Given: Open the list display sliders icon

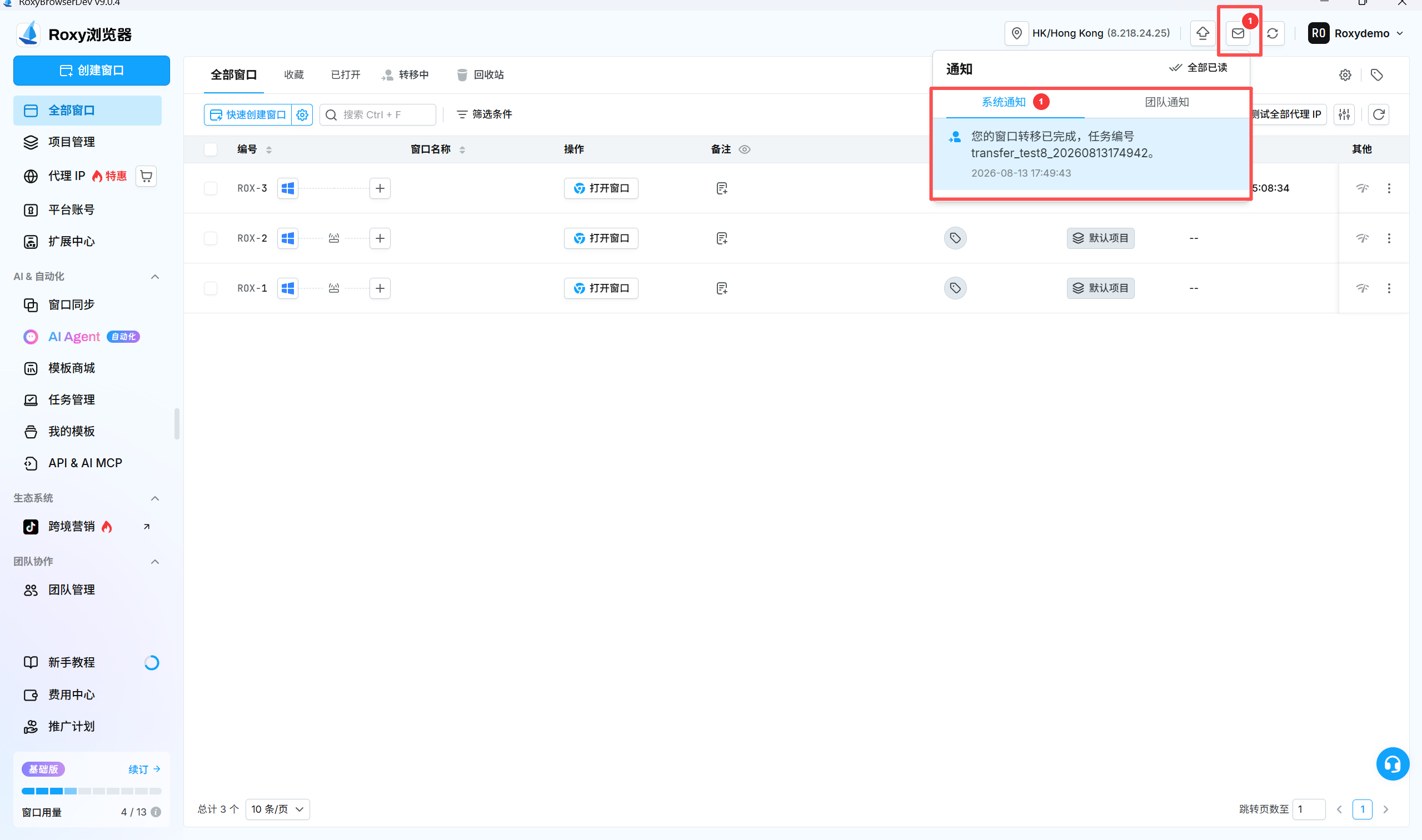Looking at the screenshot, I should click(x=1344, y=114).
